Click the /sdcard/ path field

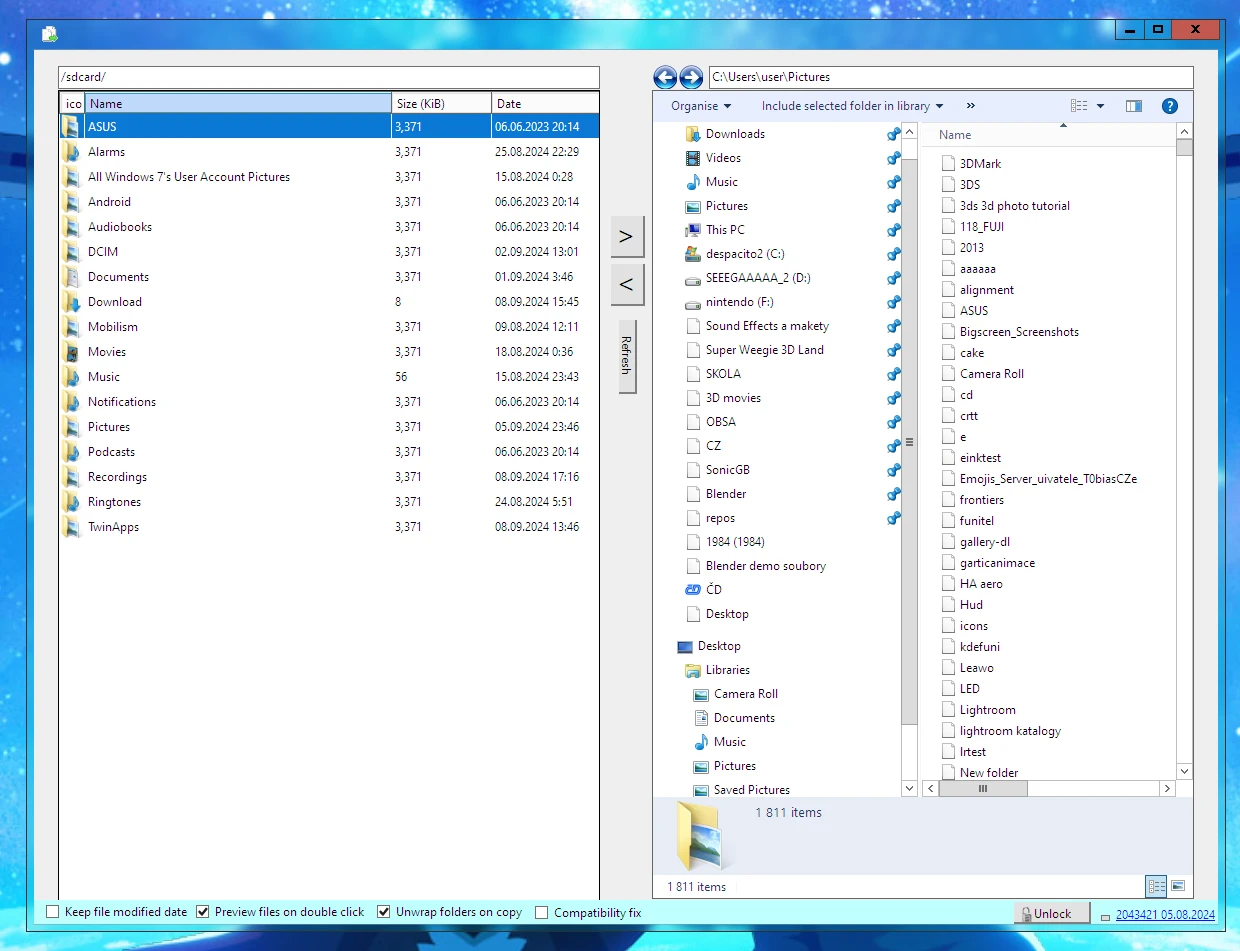329,77
